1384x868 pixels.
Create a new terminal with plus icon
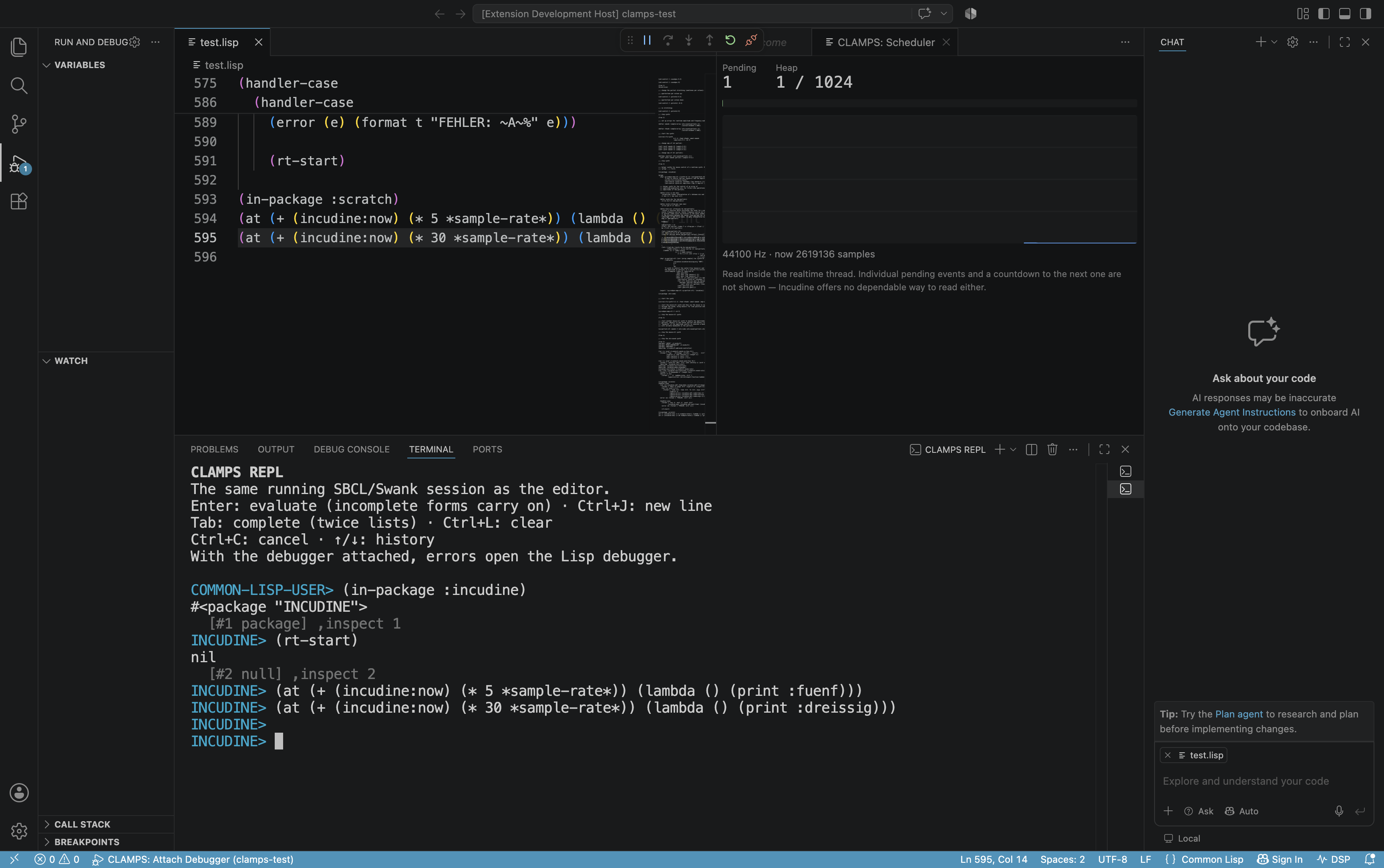pos(1000,450)
